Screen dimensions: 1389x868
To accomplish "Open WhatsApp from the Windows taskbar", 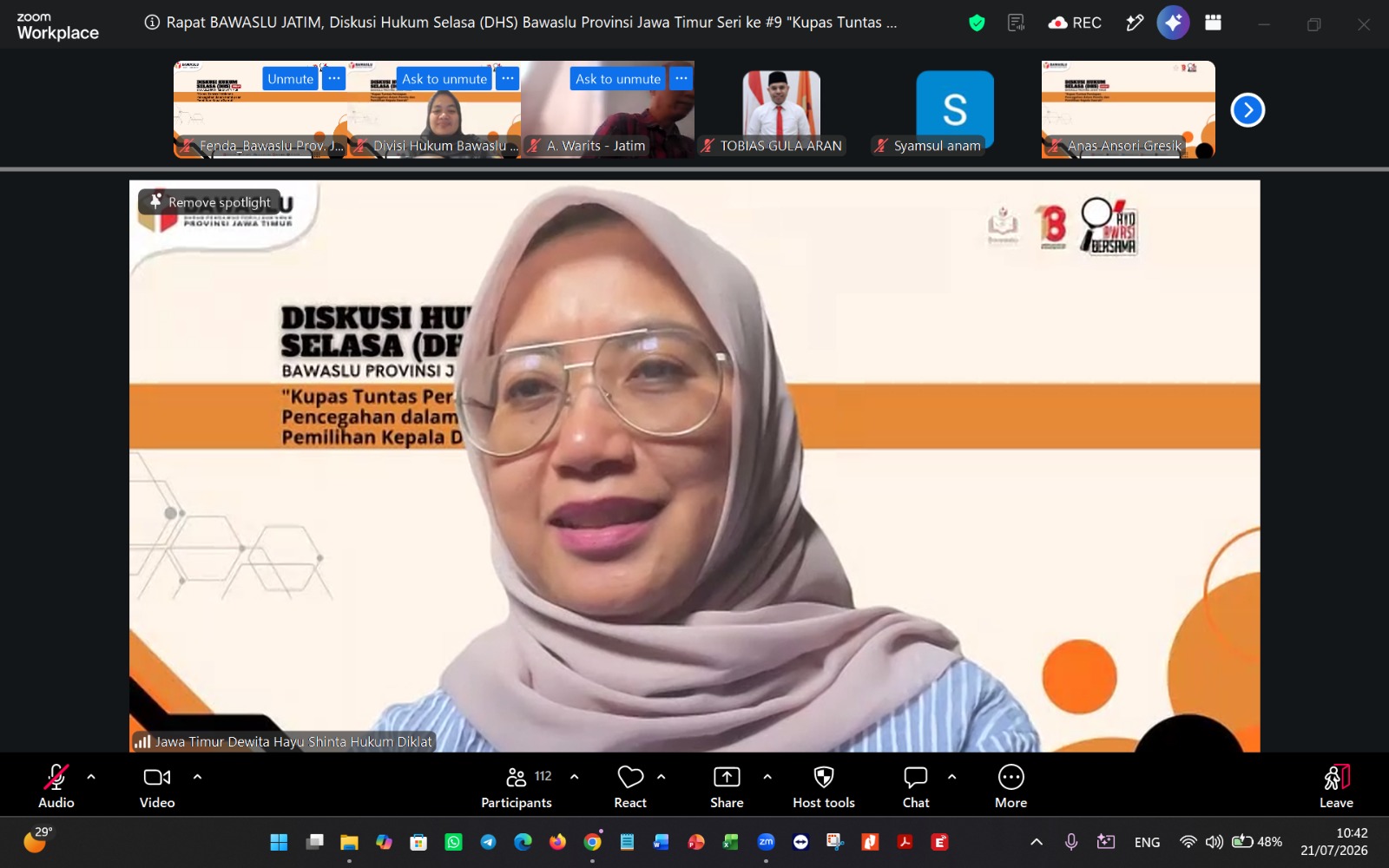I will pyautogui.click(x=453, y=842).
